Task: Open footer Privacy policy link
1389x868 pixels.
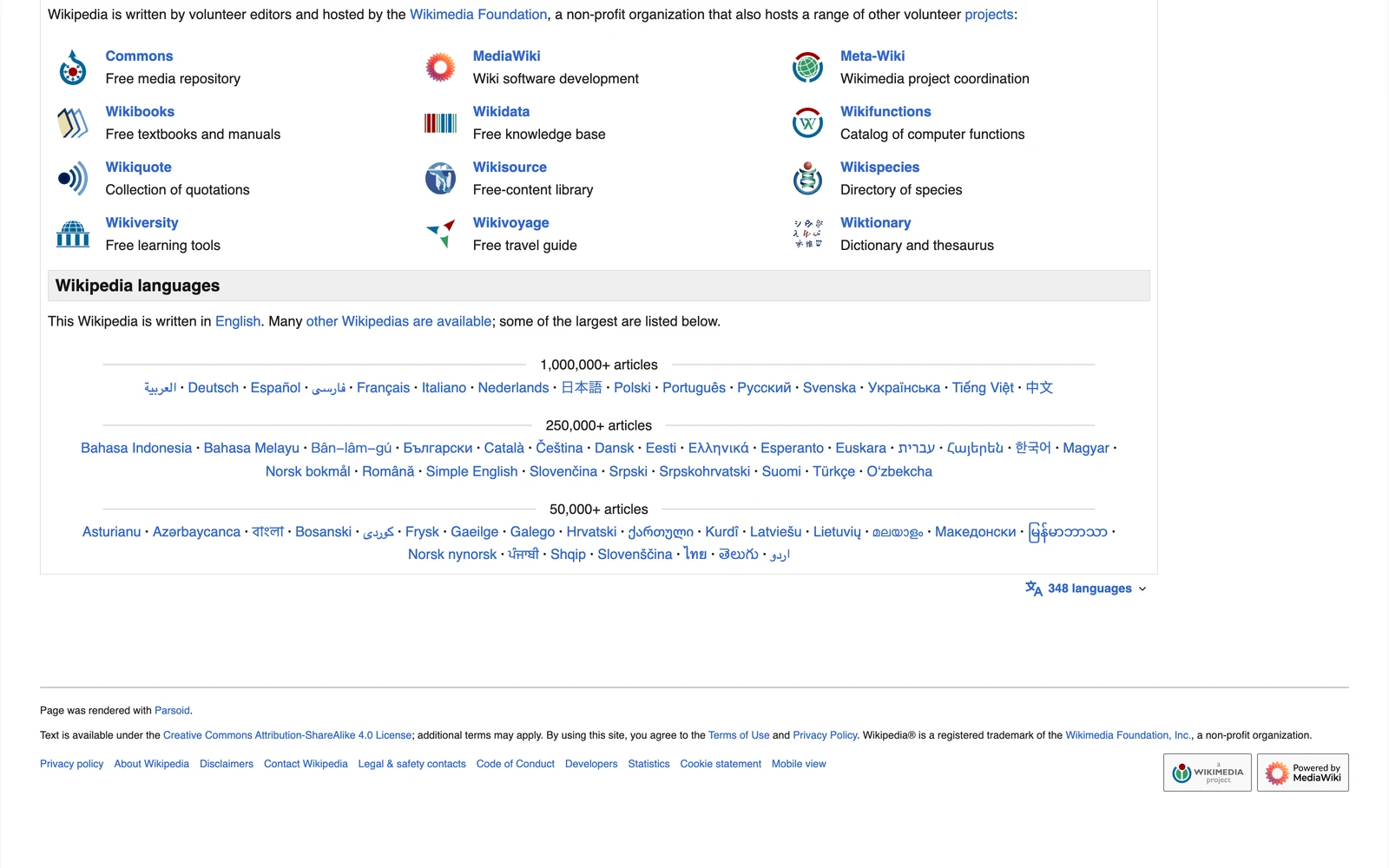Action: 71,764
